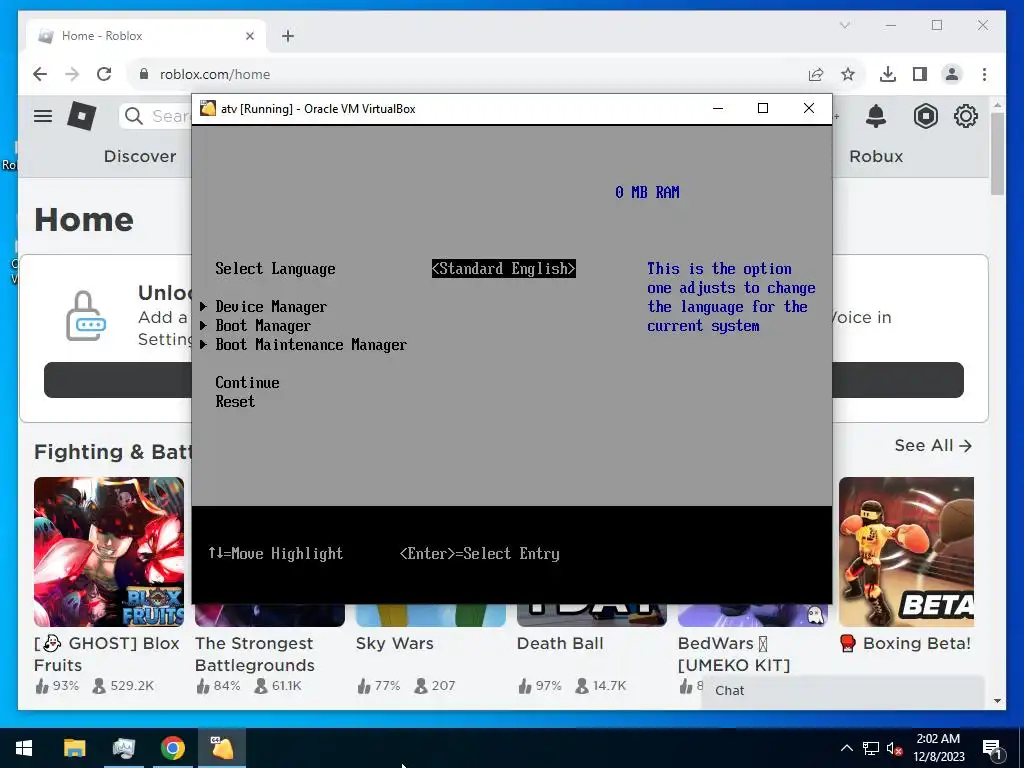The width and height of the screenshot is (1024, 768).
Task: Open BedWars UMEKO KIT title
Action: 734,654
